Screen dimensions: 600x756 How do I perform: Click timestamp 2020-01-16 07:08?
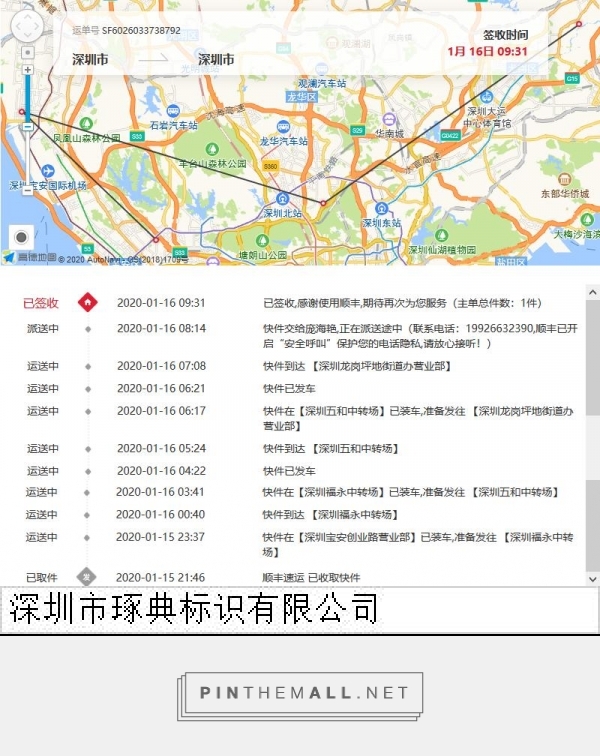tap(161, 366)
